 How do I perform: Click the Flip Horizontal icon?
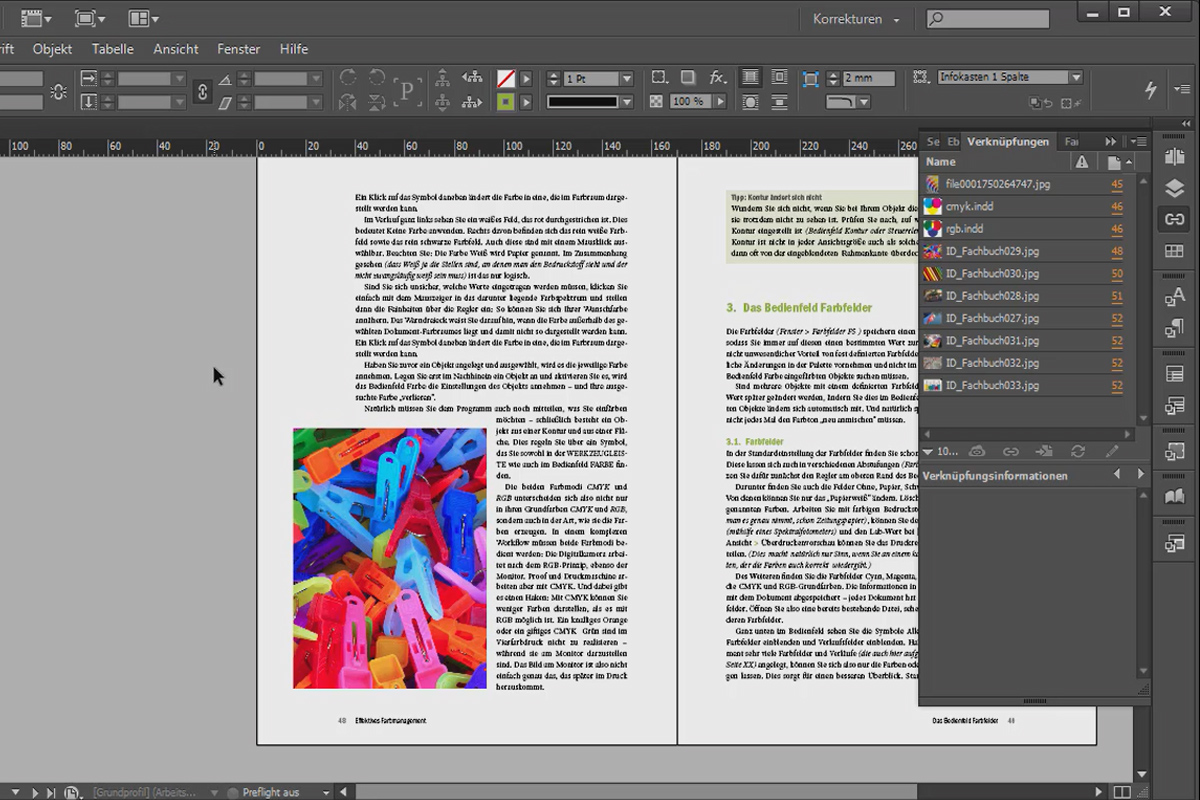click(348, 102)
